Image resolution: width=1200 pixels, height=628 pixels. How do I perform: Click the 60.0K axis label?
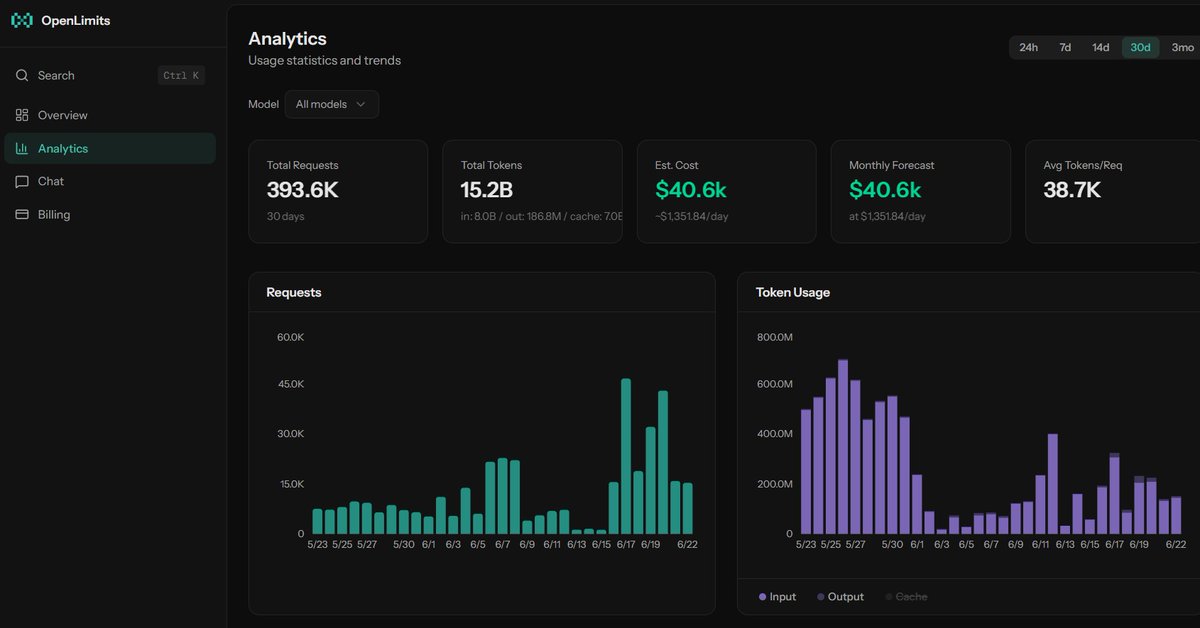tap(290, 337)
